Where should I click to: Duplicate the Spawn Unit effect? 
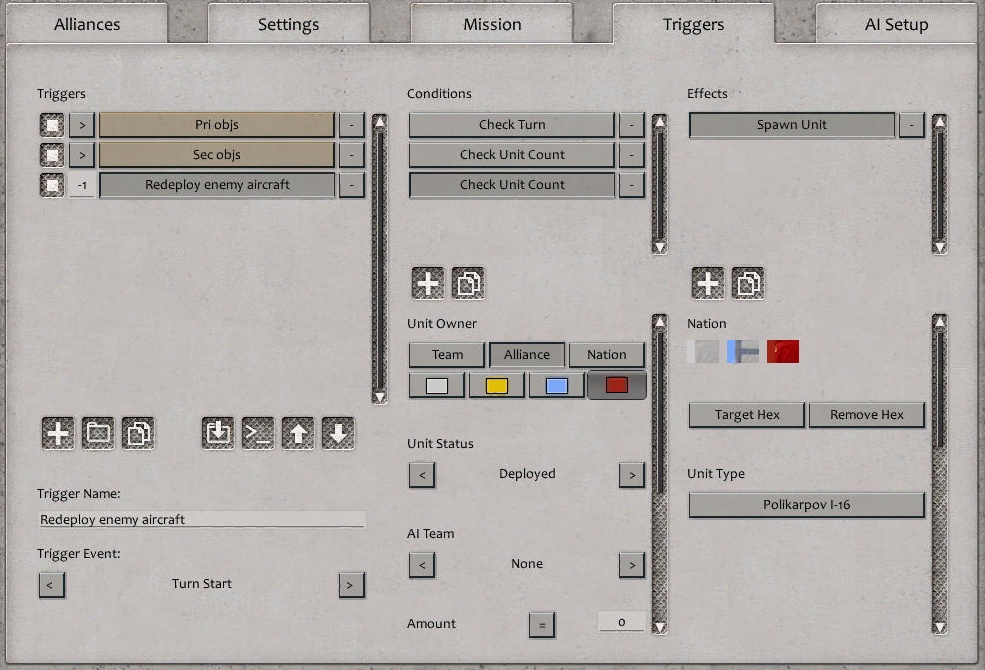[747, 283]
